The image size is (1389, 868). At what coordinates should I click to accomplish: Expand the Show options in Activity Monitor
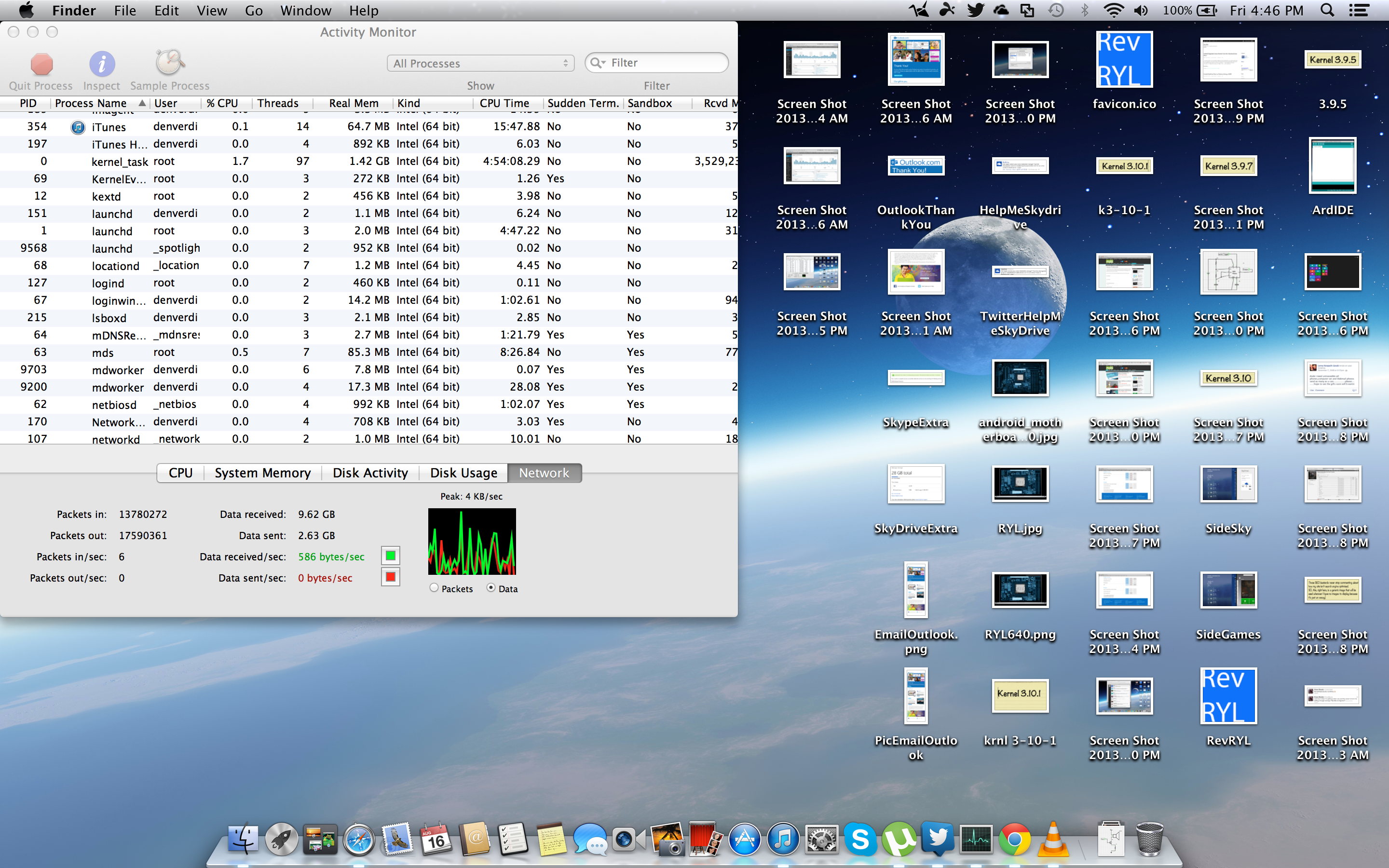480,63
